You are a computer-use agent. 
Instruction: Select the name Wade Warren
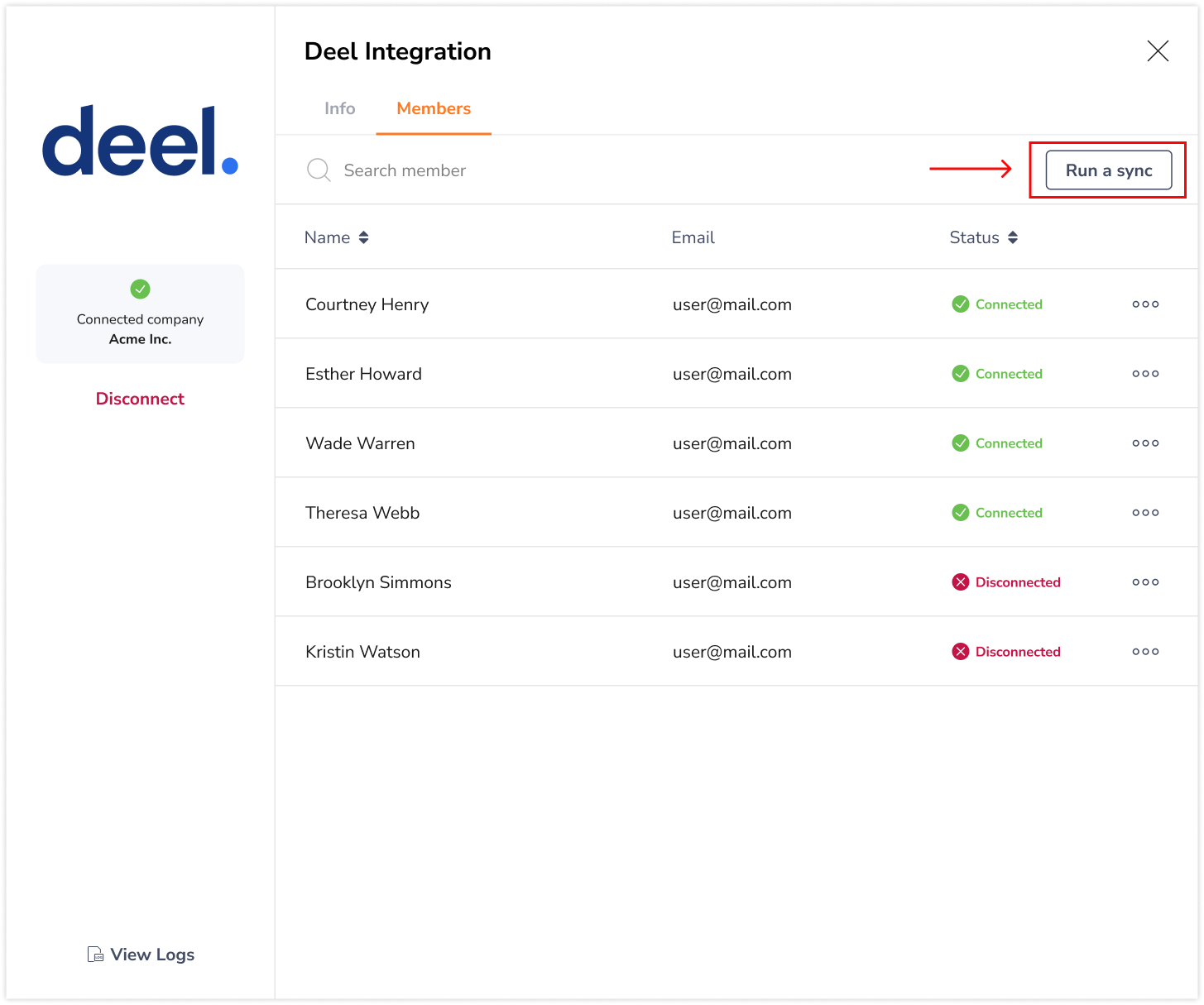[360, 443]
